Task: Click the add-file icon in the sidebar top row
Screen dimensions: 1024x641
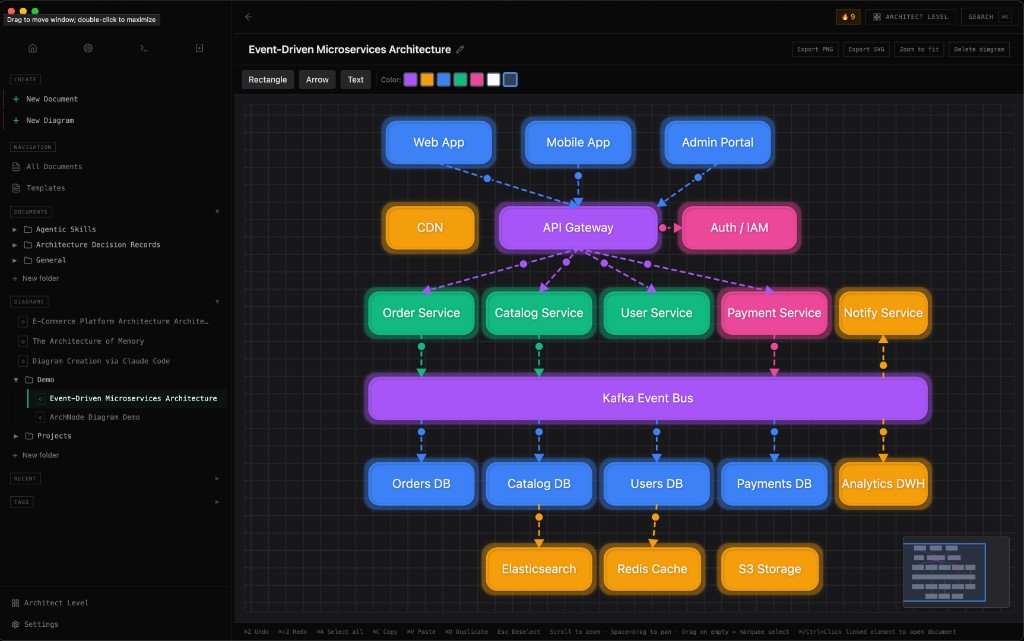Action: [x=199, y=48]
